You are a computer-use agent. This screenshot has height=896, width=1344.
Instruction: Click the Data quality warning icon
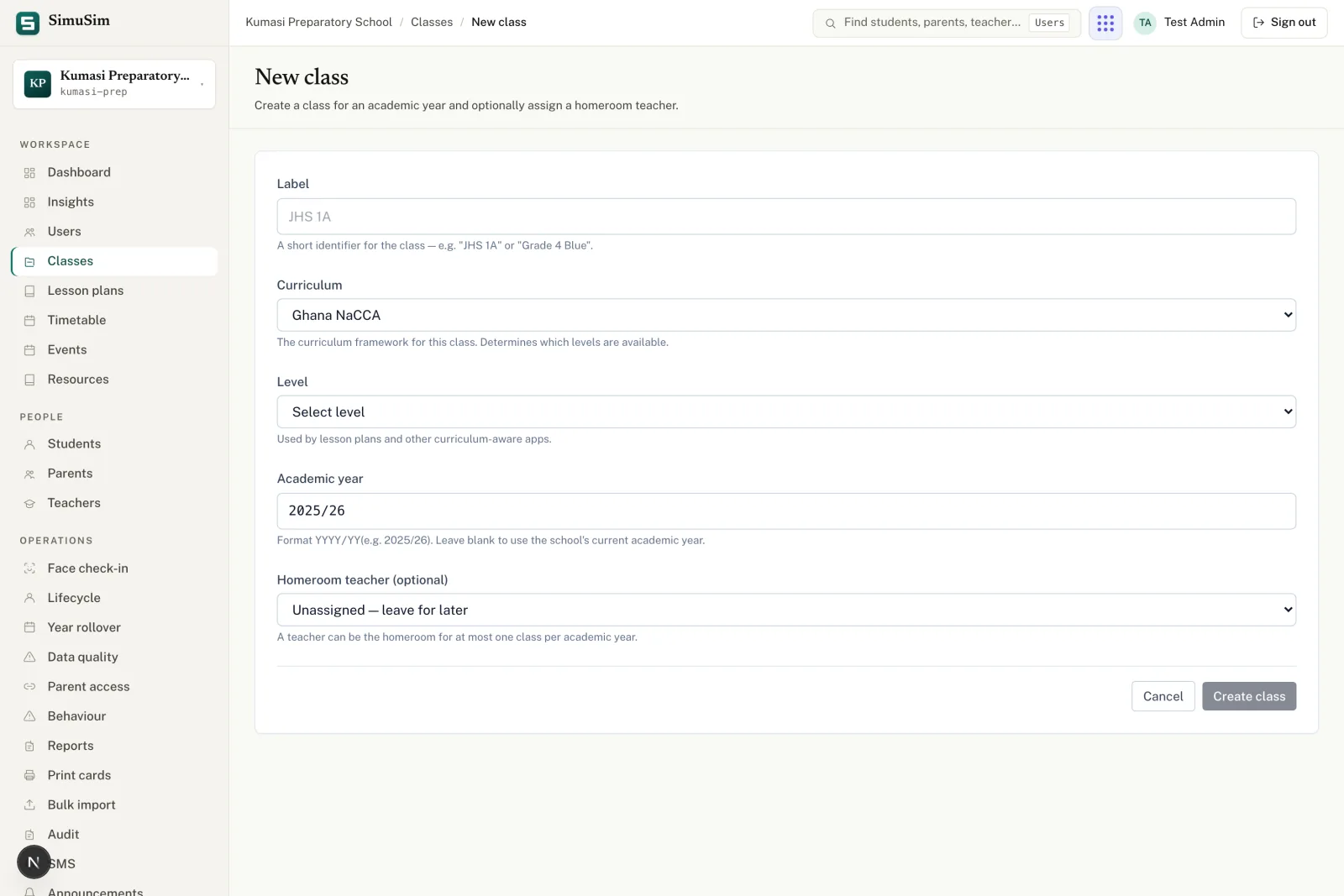tap(29, 657)
